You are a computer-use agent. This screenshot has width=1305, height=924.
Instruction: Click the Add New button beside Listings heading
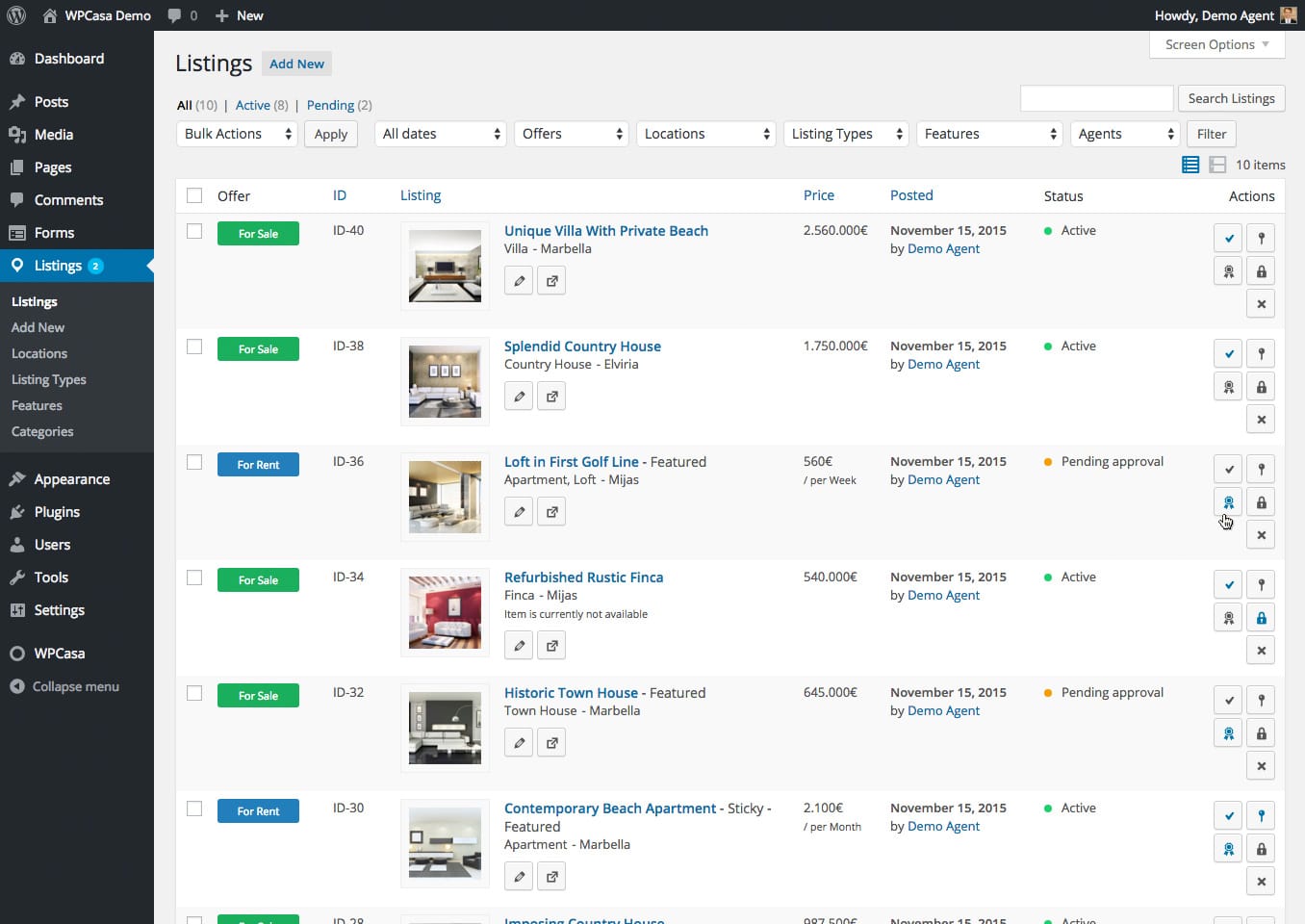(x=296, y=64)
